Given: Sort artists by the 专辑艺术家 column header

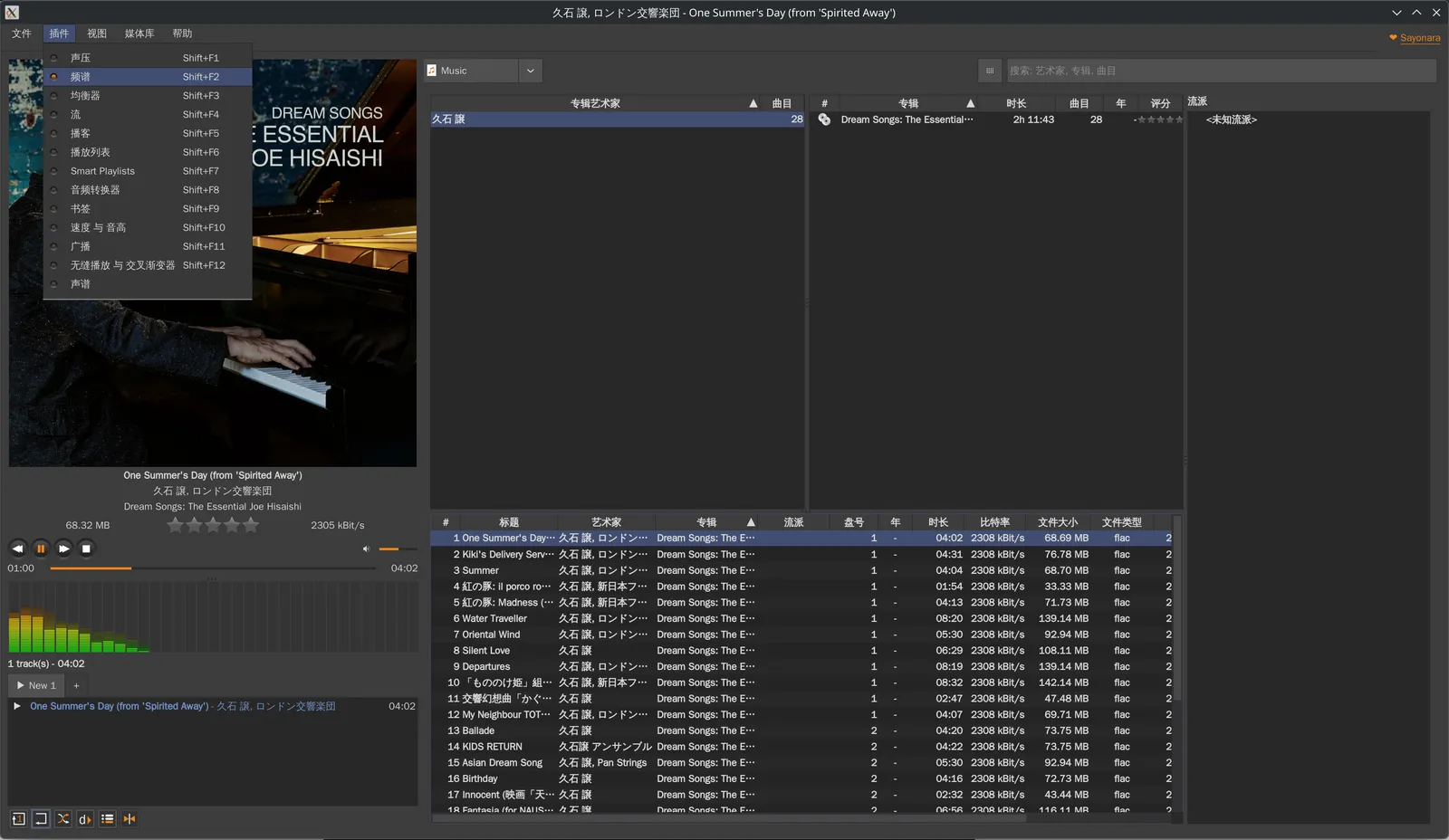Looking at the screenshot, I should tap(595, 103).
